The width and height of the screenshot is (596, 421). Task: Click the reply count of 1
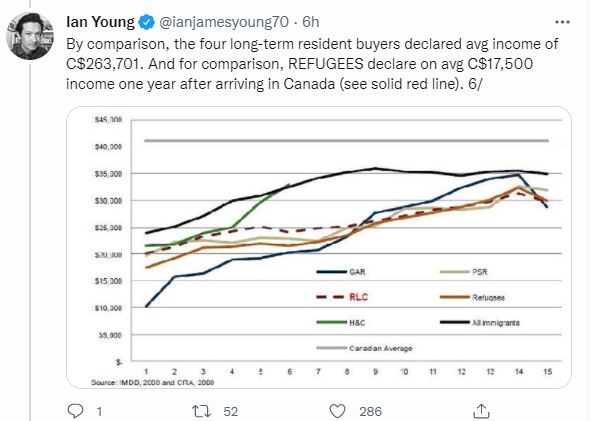point(99,412)
